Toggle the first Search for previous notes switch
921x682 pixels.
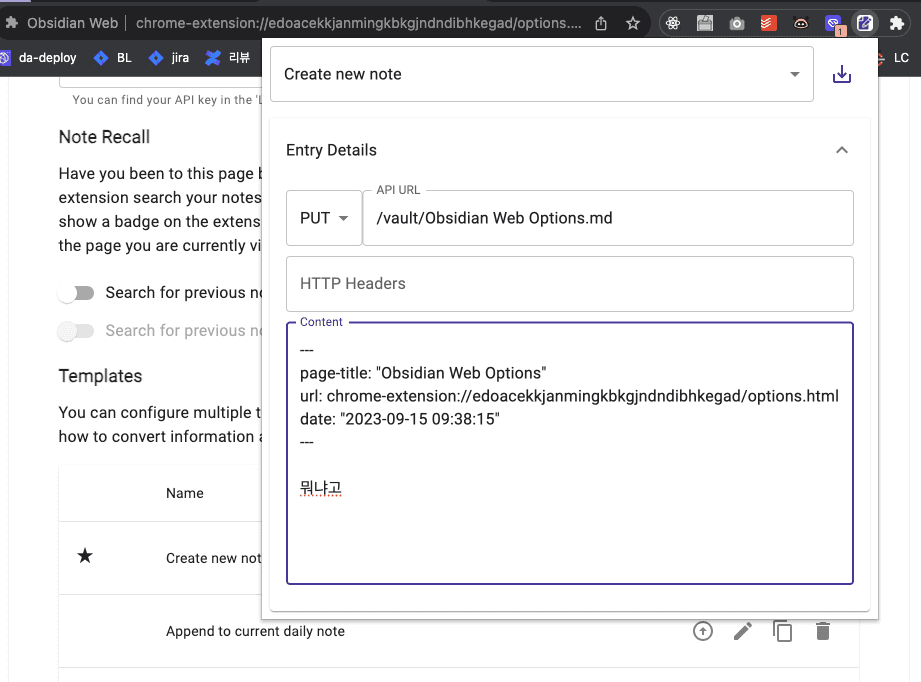pyautogui.click(x=76, y=293)
